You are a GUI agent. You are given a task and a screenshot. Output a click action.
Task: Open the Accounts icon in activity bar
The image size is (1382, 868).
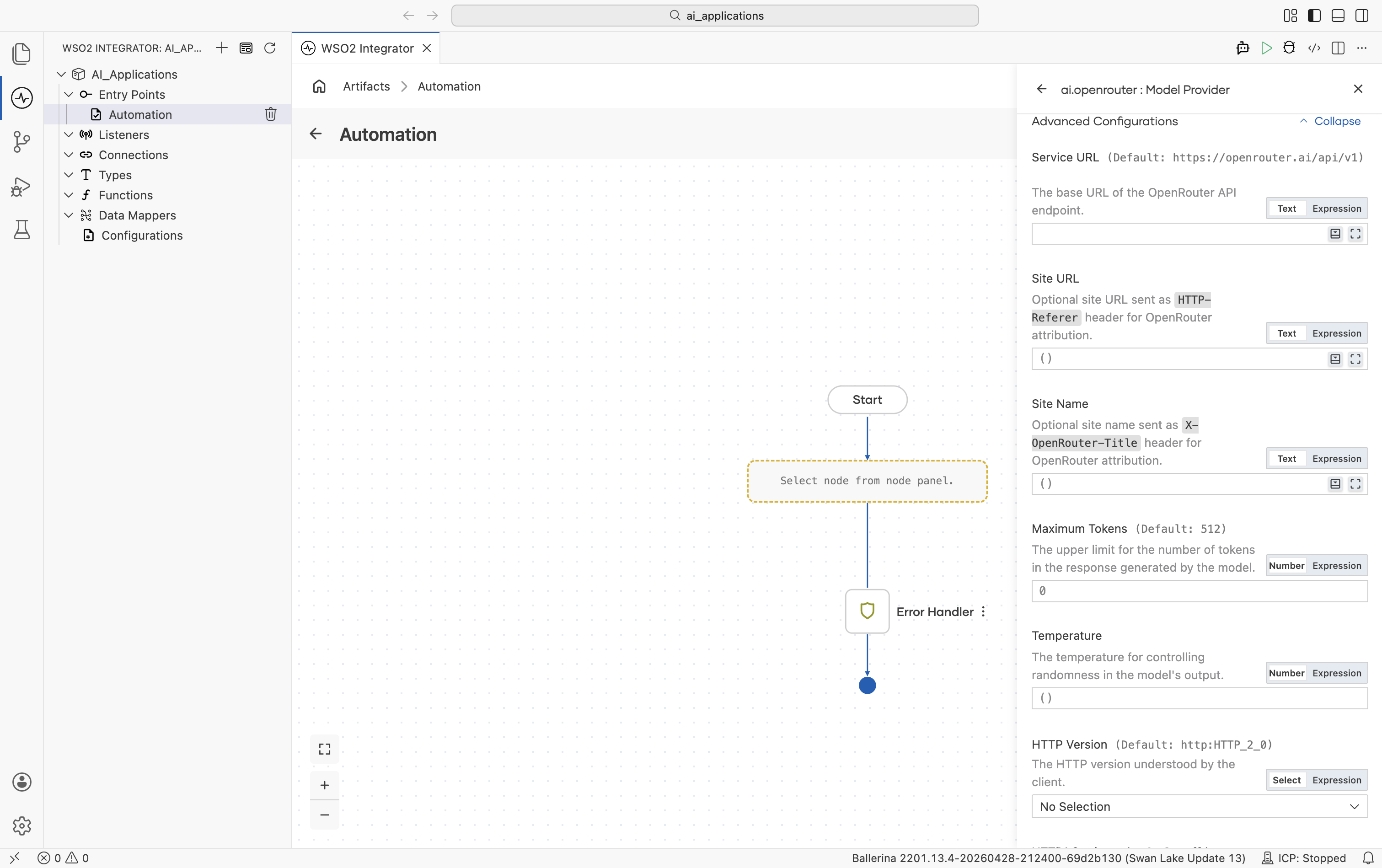point(22,782)
